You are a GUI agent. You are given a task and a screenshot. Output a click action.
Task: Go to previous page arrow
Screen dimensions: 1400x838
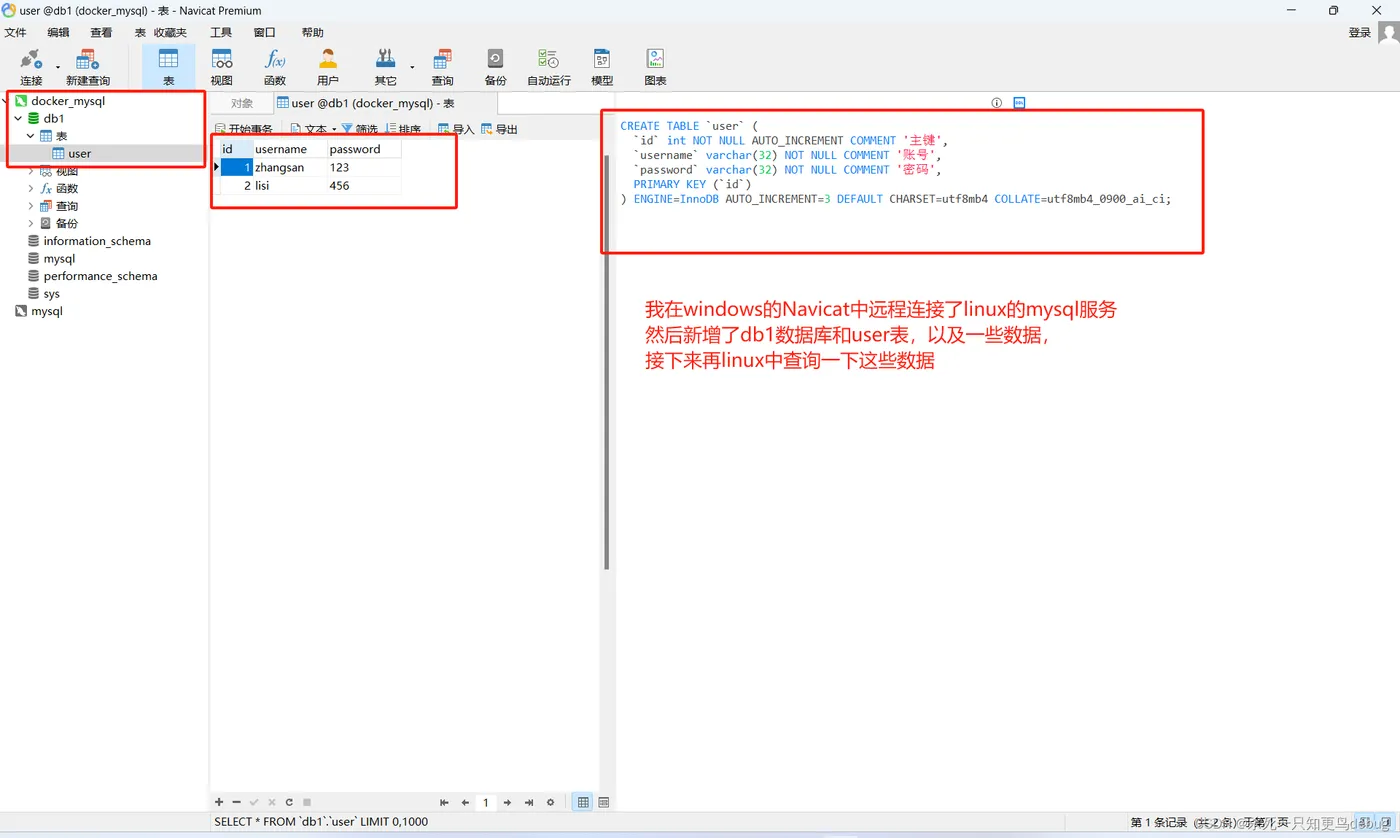coord(465,802)
